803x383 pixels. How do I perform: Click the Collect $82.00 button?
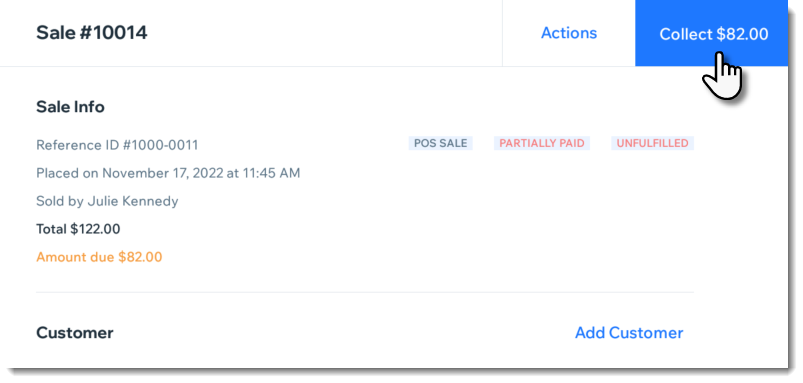pos(712,33)
